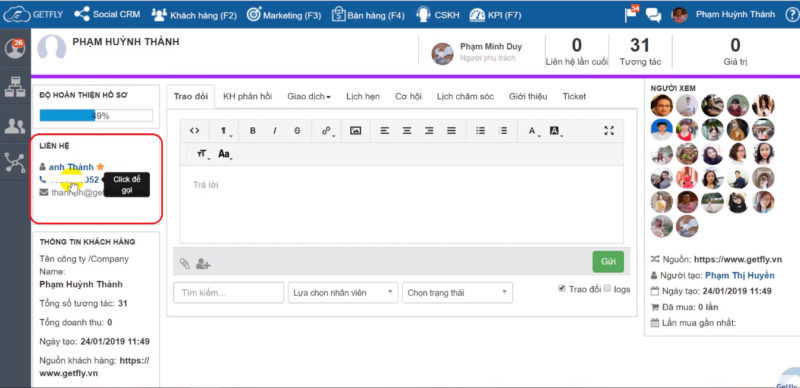Toggle italic formatting
This screenshot has height=388, width=800.
coord(275,131)
